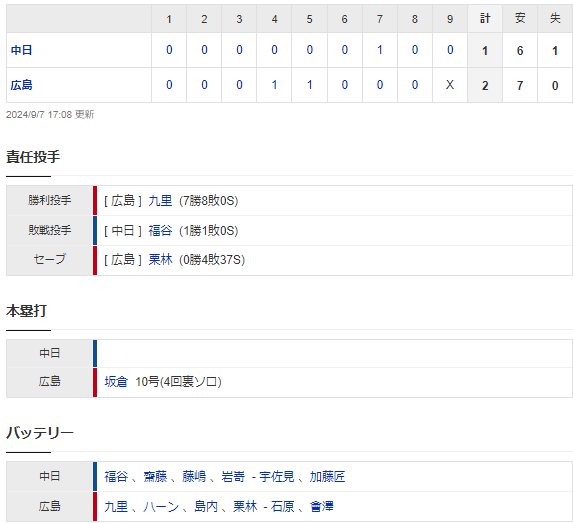
Task: Open 中日 catcher 宇佐見 link
Action: click(x=277, y=477)
